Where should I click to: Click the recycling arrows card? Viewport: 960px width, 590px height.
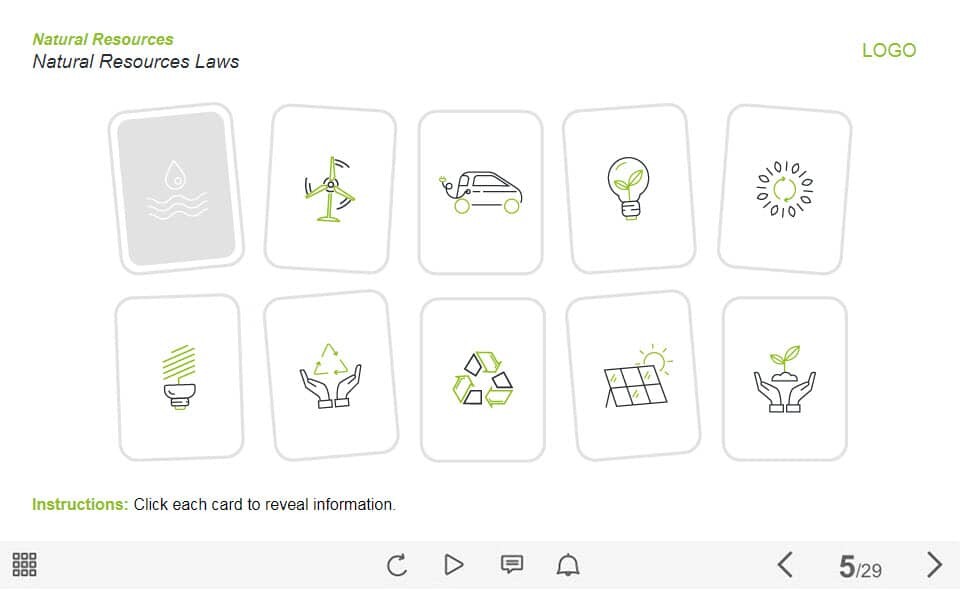tap(482, 379)
